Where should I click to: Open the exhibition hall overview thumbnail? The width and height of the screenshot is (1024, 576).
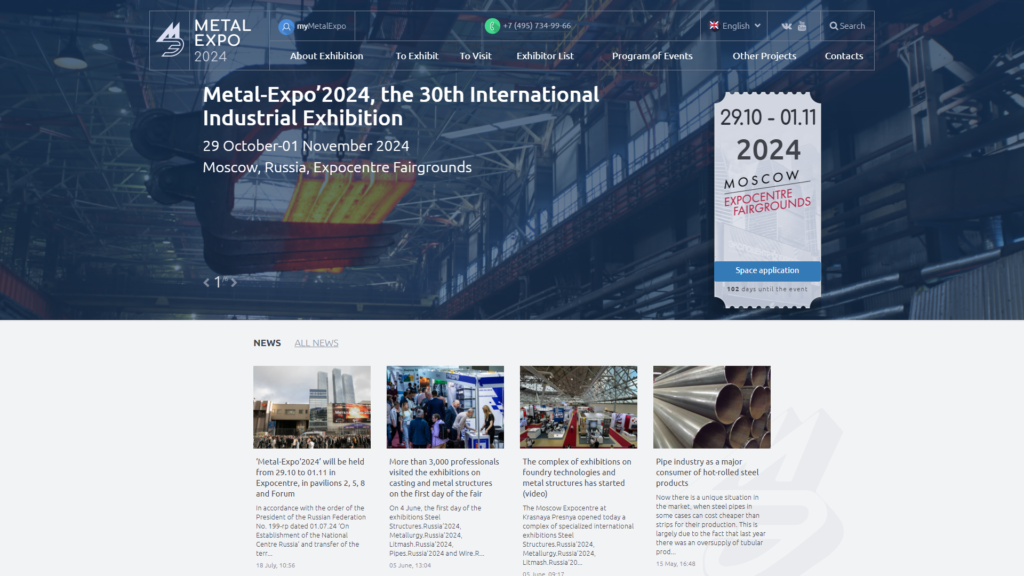point(579,407)
